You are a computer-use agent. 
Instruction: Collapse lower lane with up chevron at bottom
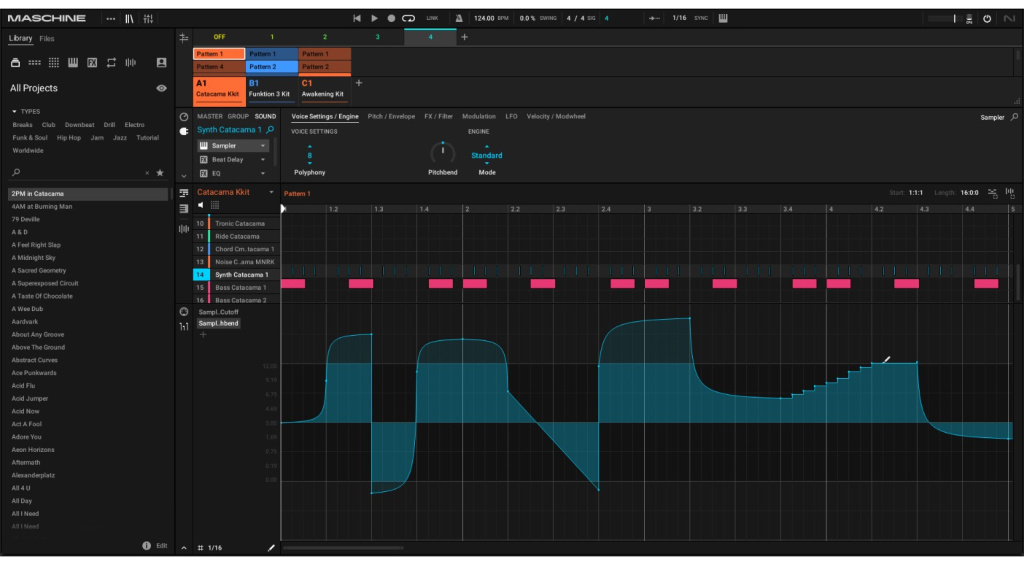click(184, 548)
